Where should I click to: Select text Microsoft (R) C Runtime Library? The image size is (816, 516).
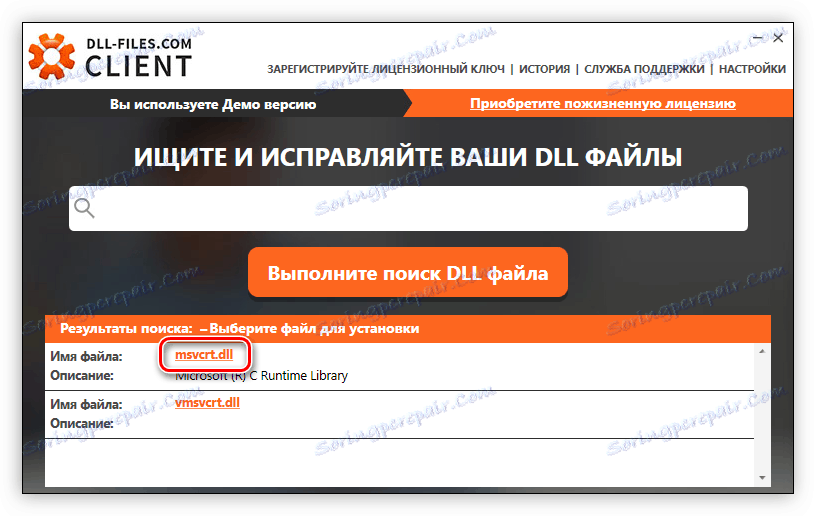(x=261, y=376)
